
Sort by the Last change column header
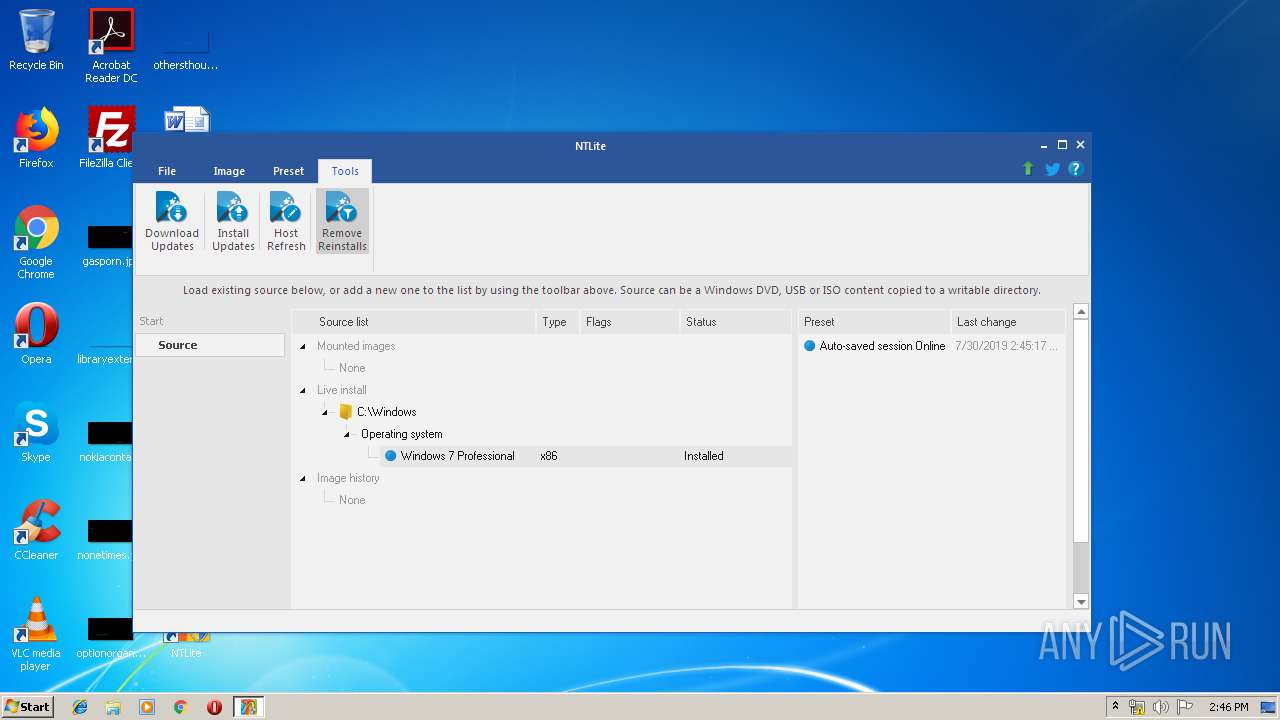pos(1008,322)
